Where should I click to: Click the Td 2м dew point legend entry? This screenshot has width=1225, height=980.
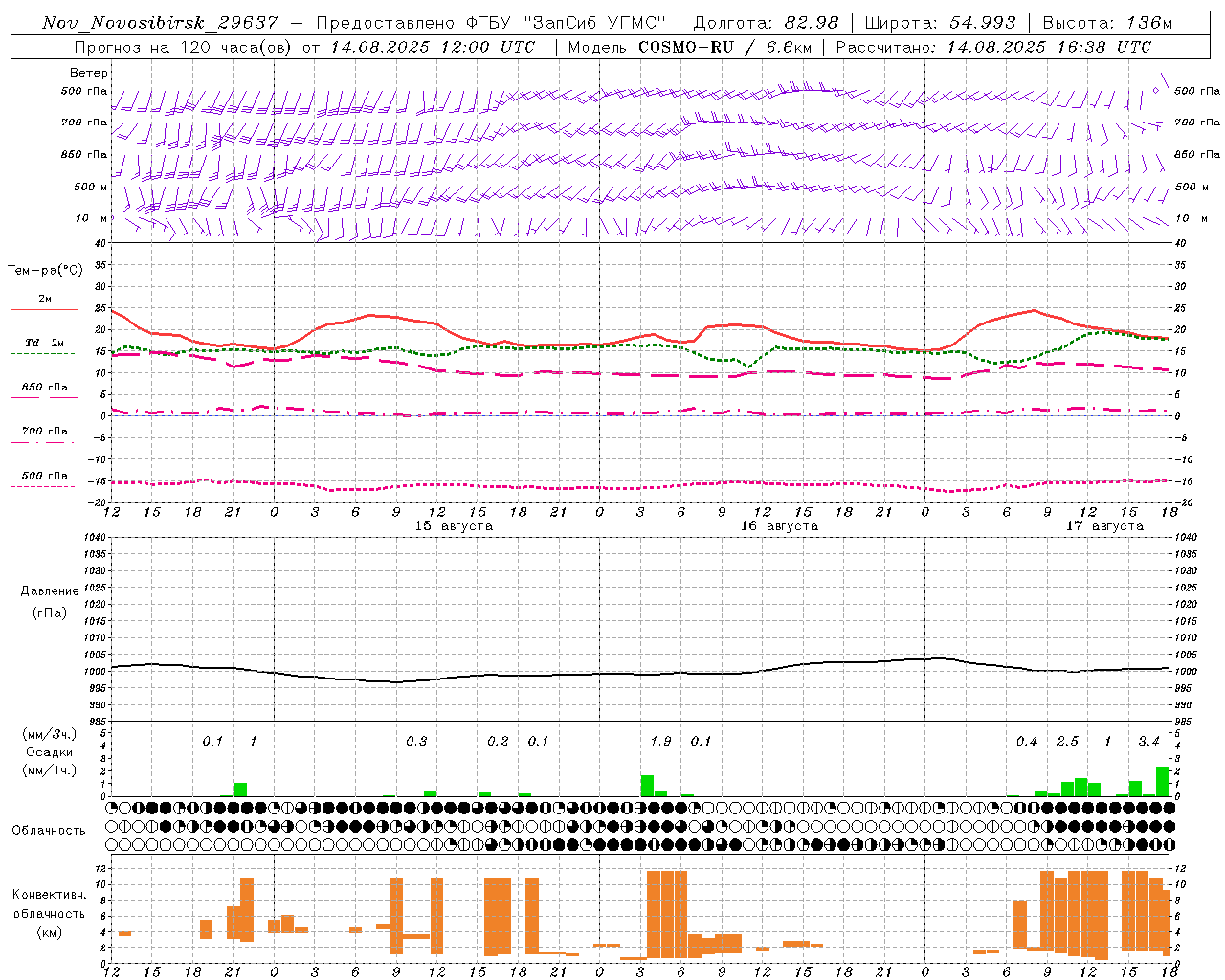coord(45,343)
